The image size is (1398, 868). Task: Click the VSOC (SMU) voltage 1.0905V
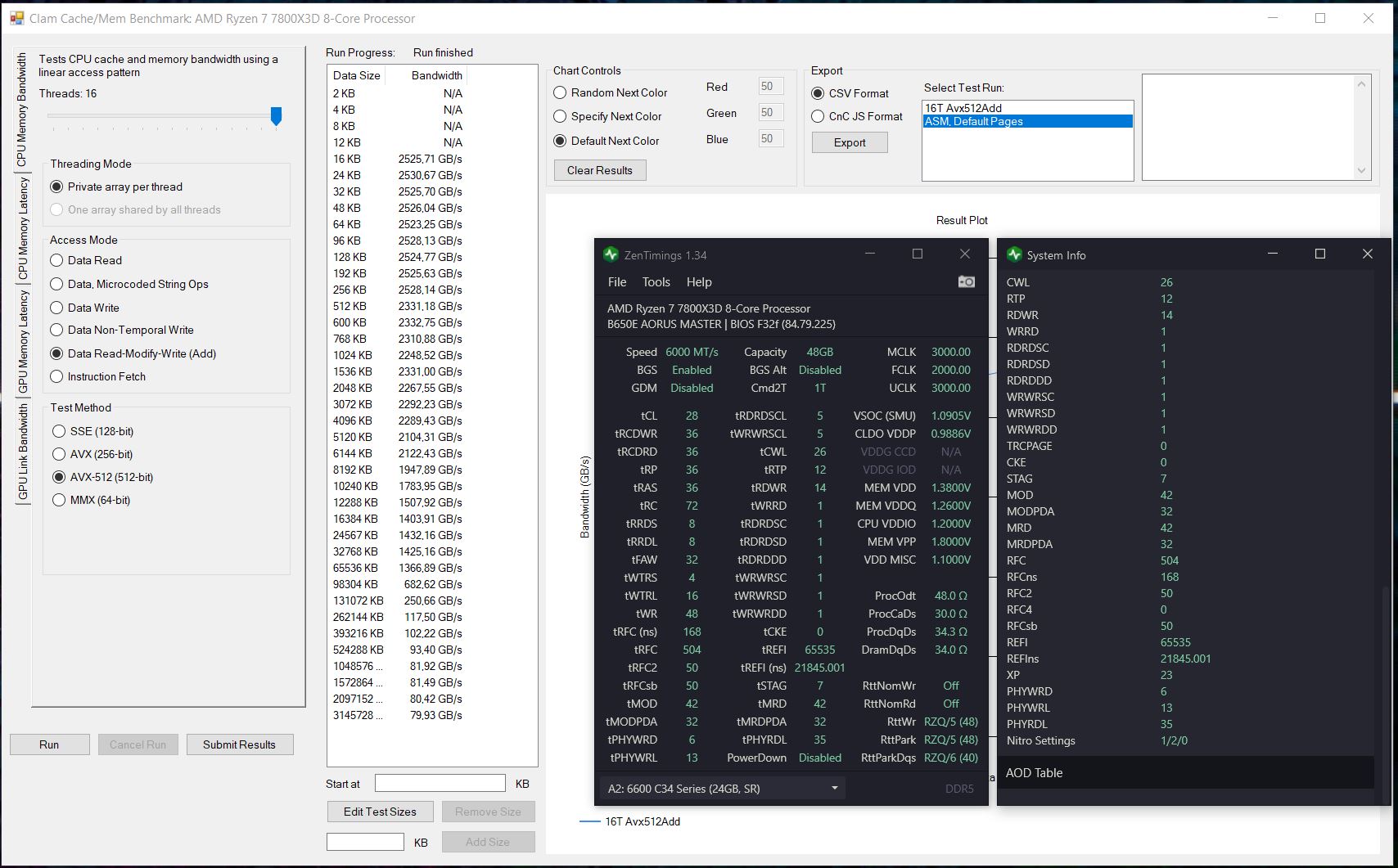point(951,416)
